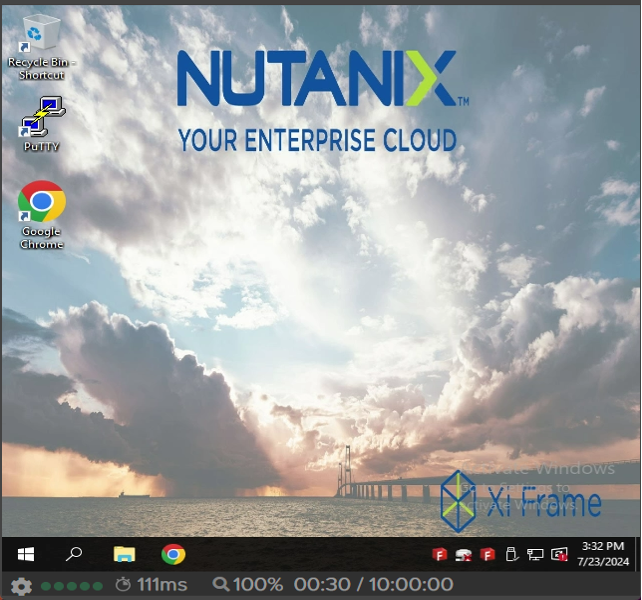
Task: Open File Explorer from the taskbar
Action: pos(124,555)
